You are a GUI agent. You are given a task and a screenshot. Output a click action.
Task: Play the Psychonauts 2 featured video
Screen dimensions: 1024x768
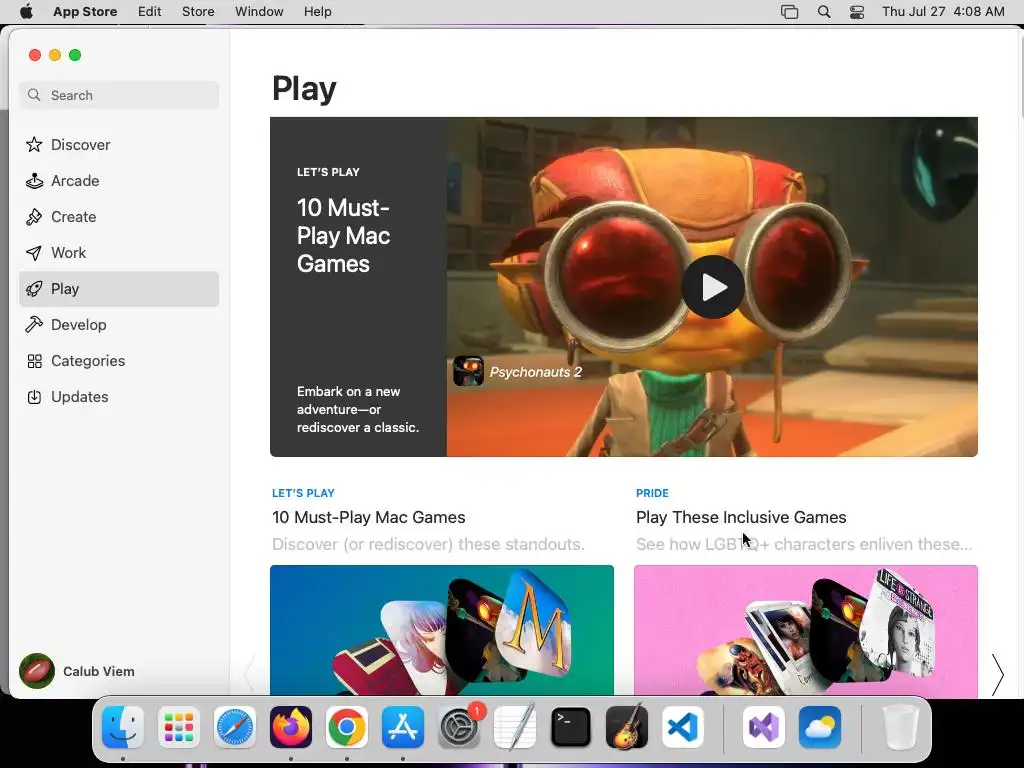712,287
